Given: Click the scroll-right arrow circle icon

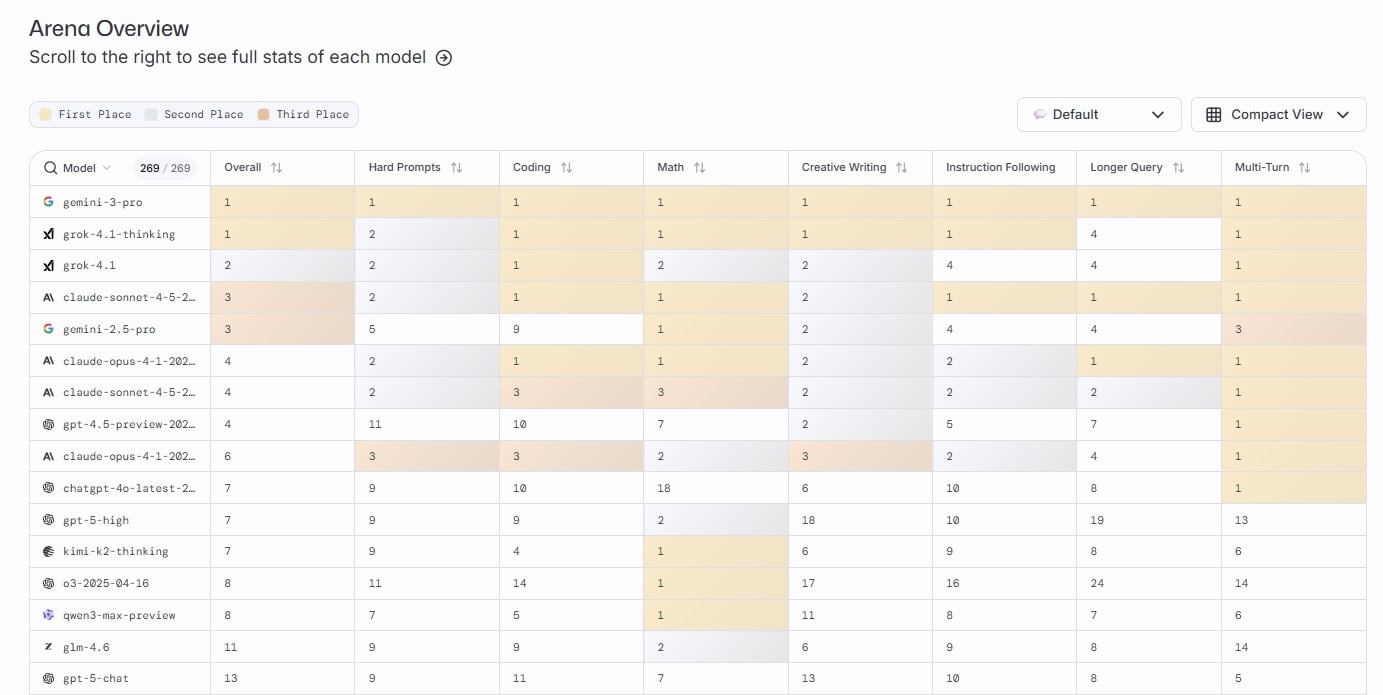Looking at the screenshot, I should (x=444, y=58).
